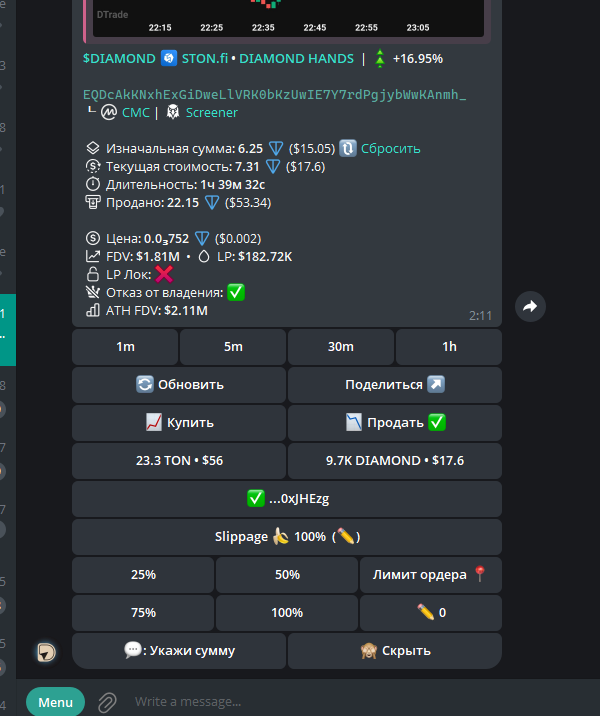Click the Обновить refresh button

point(179,384)
